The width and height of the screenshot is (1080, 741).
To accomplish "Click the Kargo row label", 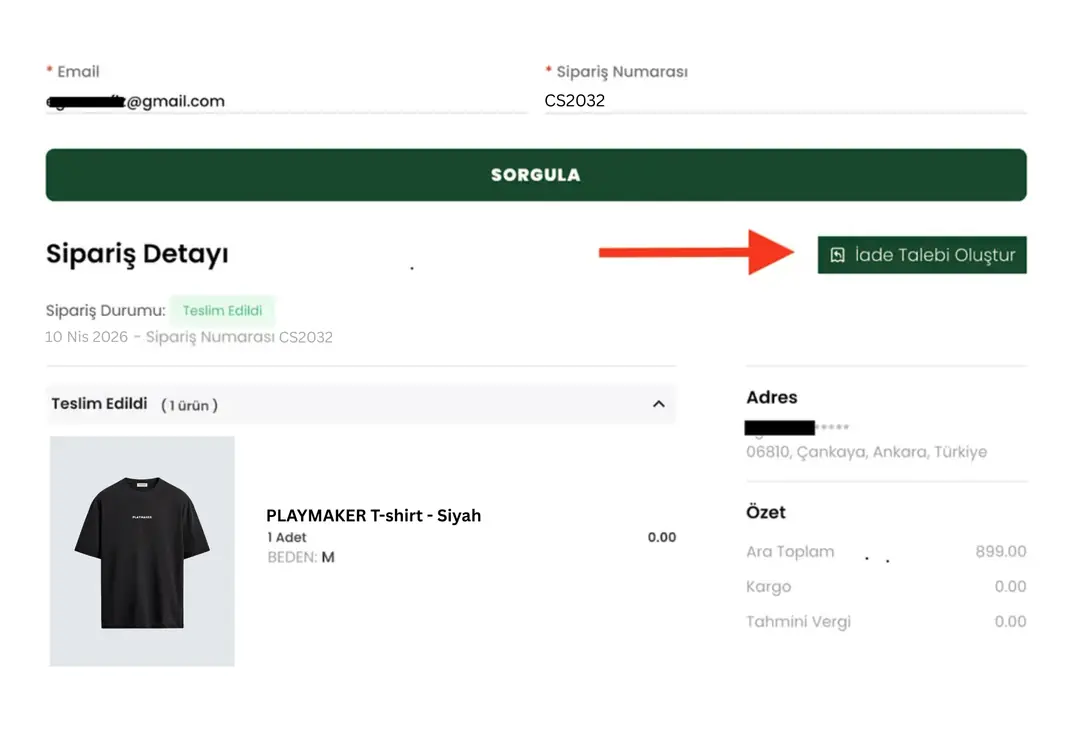I will click(768, 587).
